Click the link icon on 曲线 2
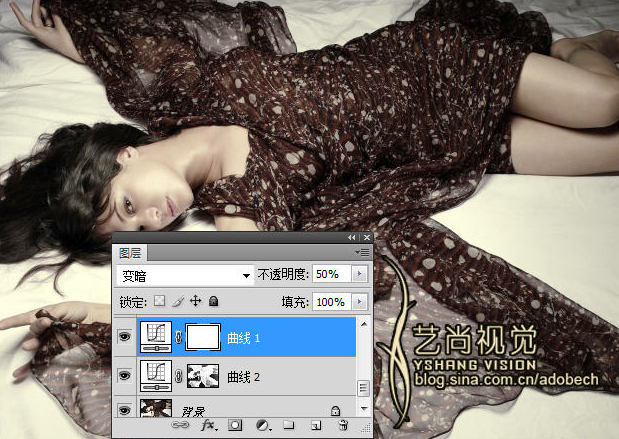This screenshot has width=619, height=439. pos(178,376)
